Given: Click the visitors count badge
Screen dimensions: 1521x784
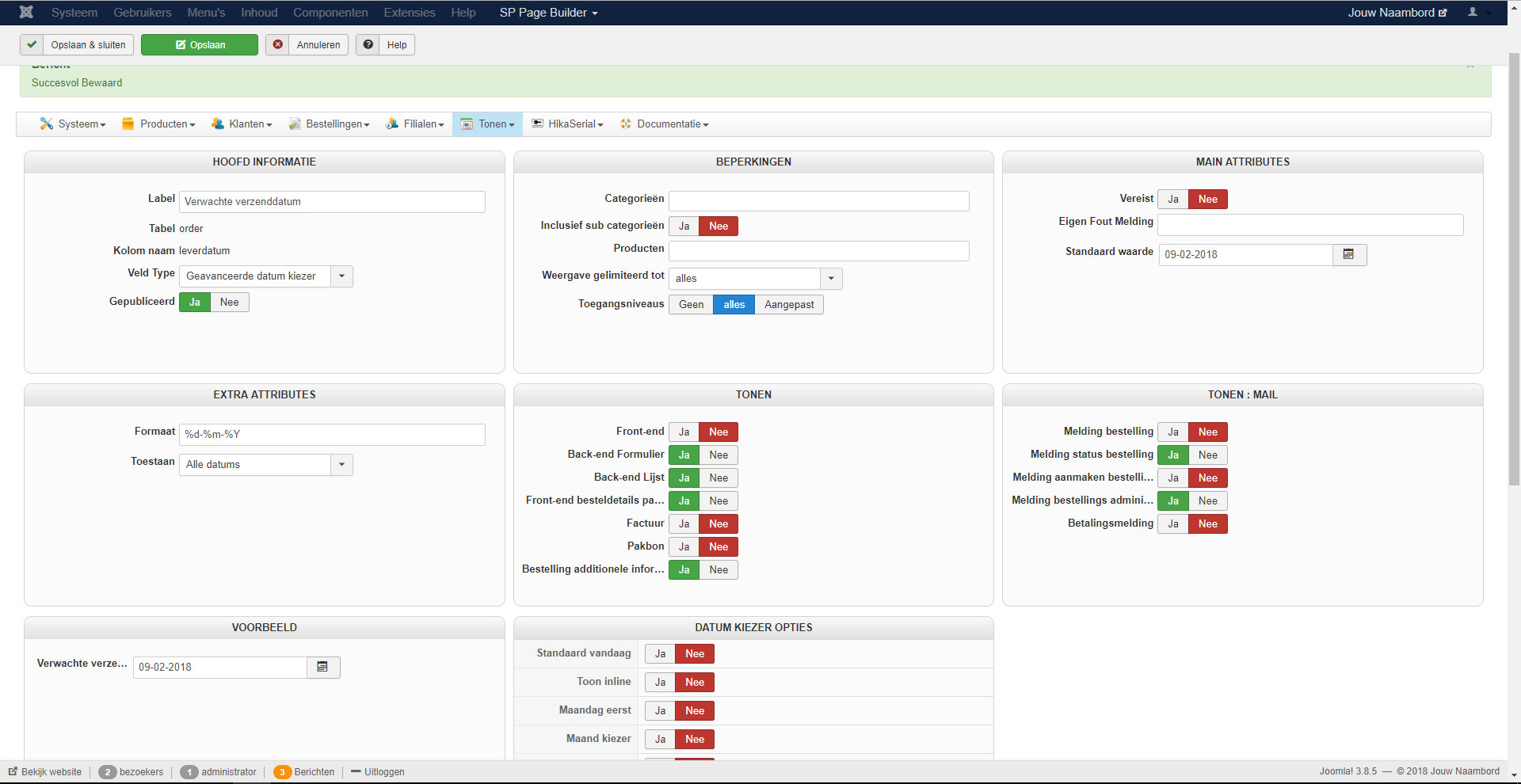Looking at the screenshot, I should tap(107, 772).
